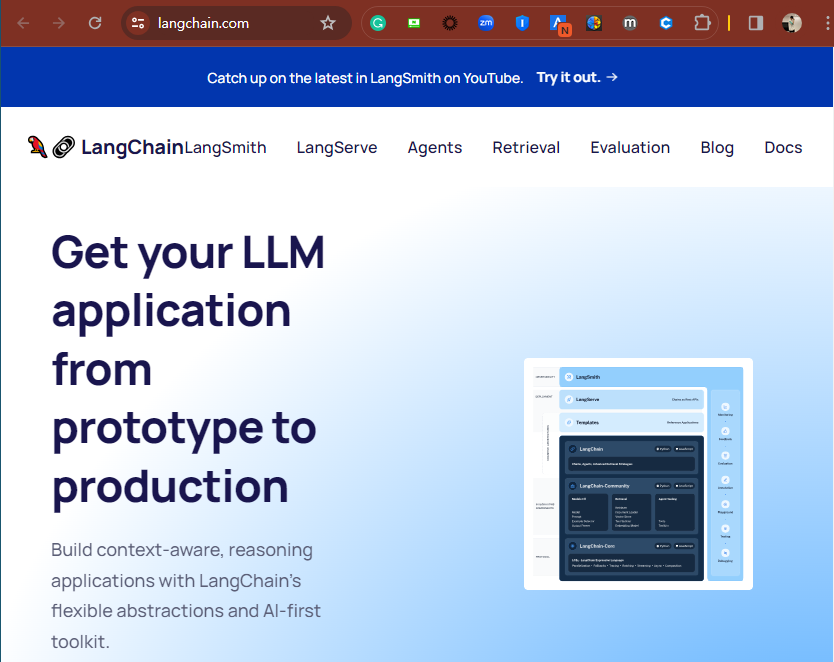
Task: Open the Agents nav item
Action: [x=435, y=147]
